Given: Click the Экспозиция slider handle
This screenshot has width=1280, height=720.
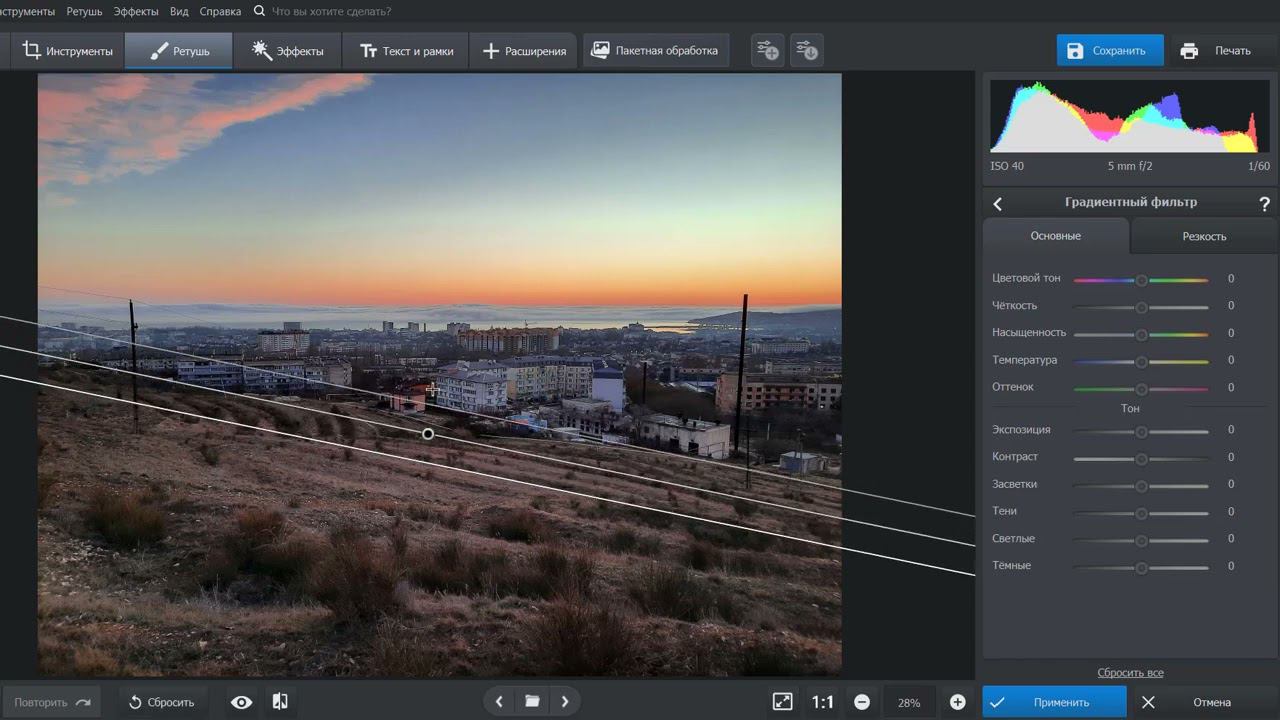Looking at the screenshot, I should tap(1141, 431).
